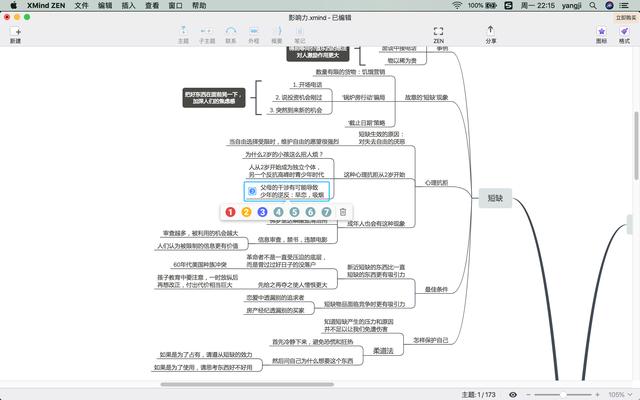Select the '首先冷静下来，避免恐慌和狂热' topic
Viewport: 640px width, 400px height.
312,341
